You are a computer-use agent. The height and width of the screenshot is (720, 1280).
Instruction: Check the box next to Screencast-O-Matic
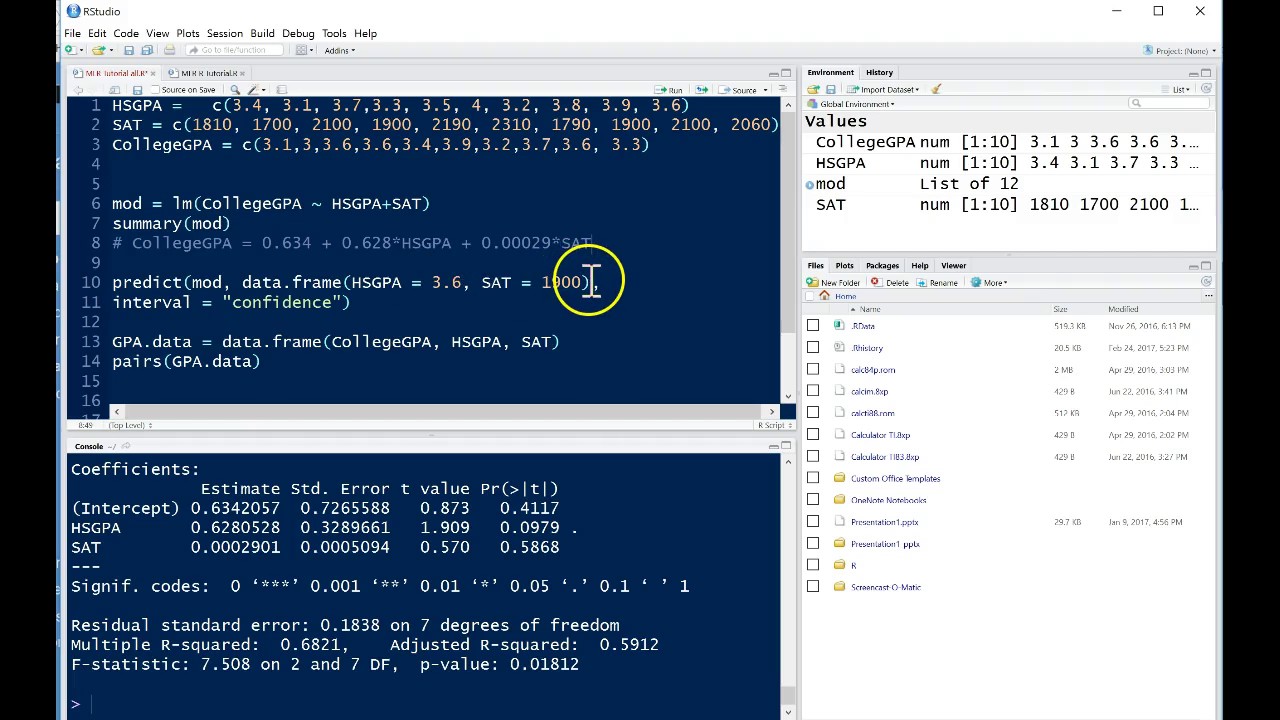813,587
